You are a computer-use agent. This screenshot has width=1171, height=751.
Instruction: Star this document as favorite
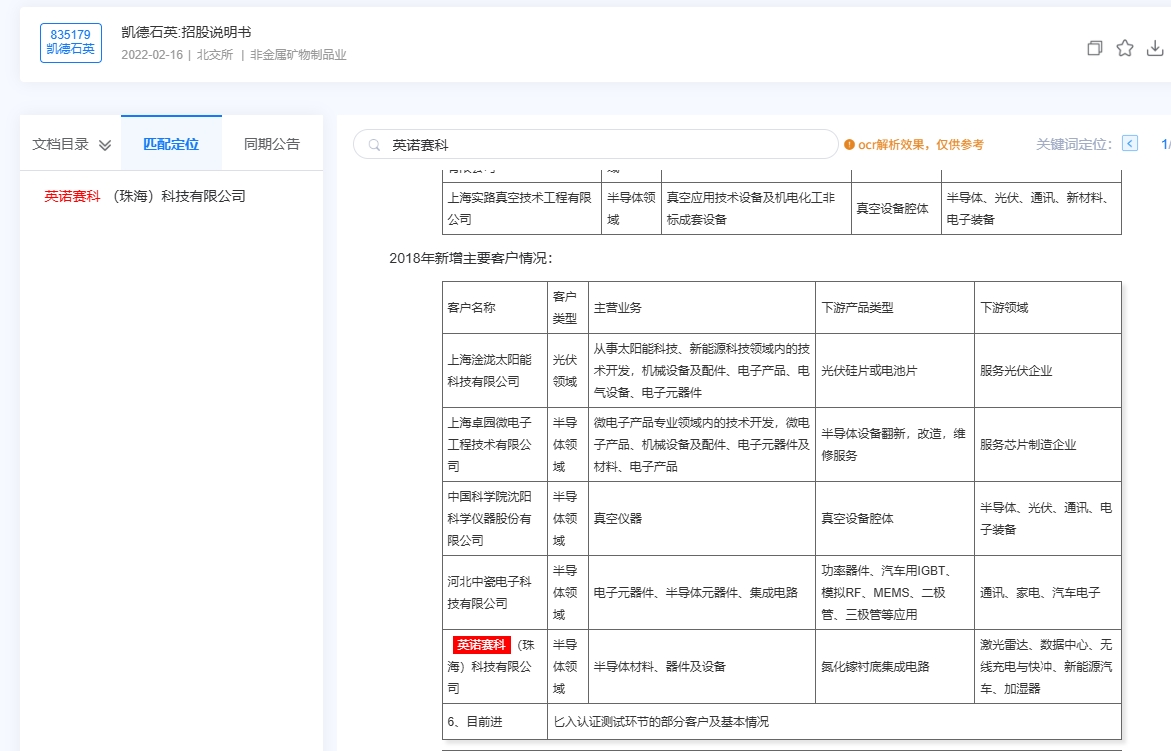tap(1125, 48)
